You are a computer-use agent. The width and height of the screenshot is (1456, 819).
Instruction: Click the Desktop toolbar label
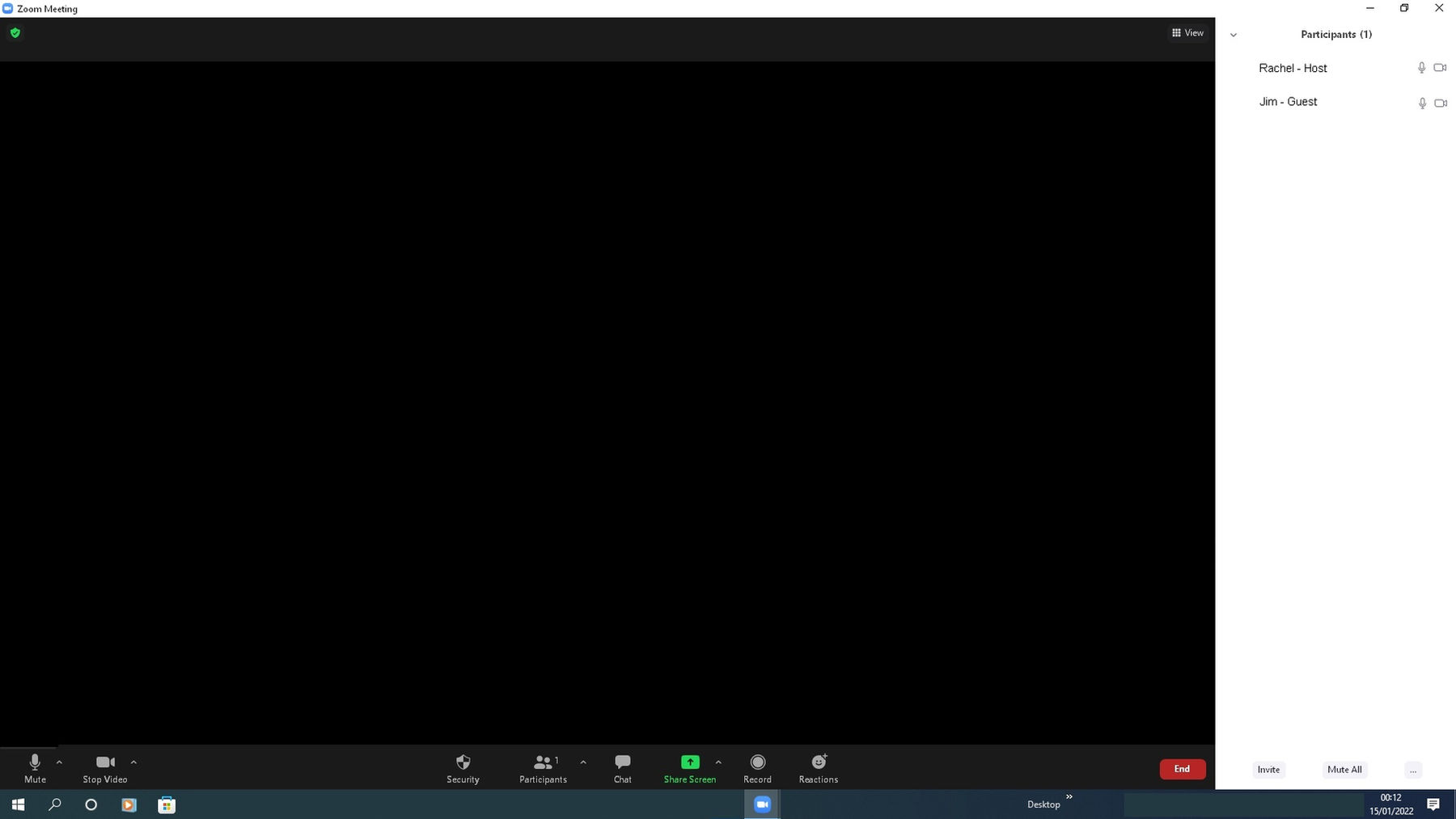[1043, 804]
